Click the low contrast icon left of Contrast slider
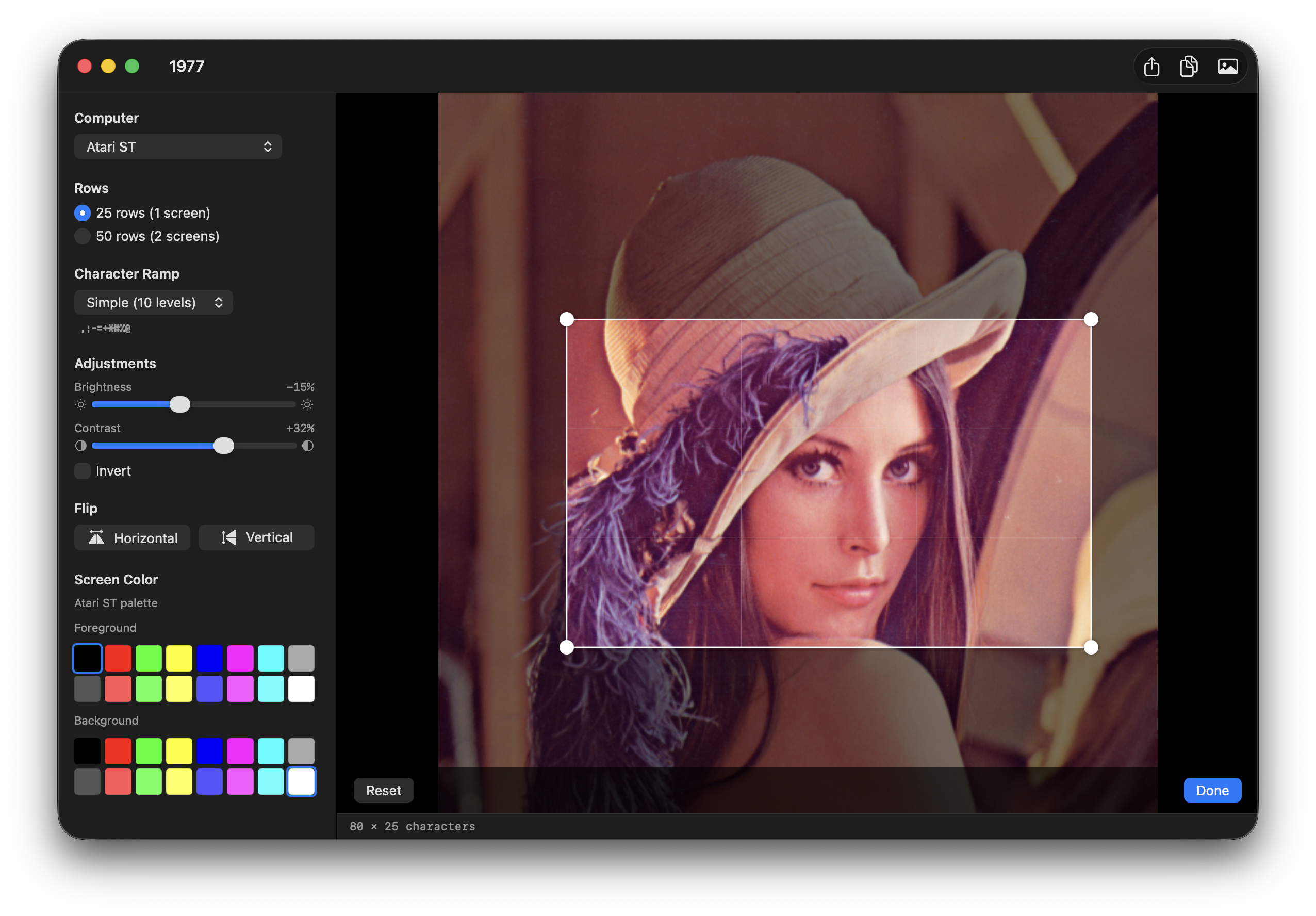This screenshot has height=916, width=1316. pyautogui.click(x=81, y=446)
